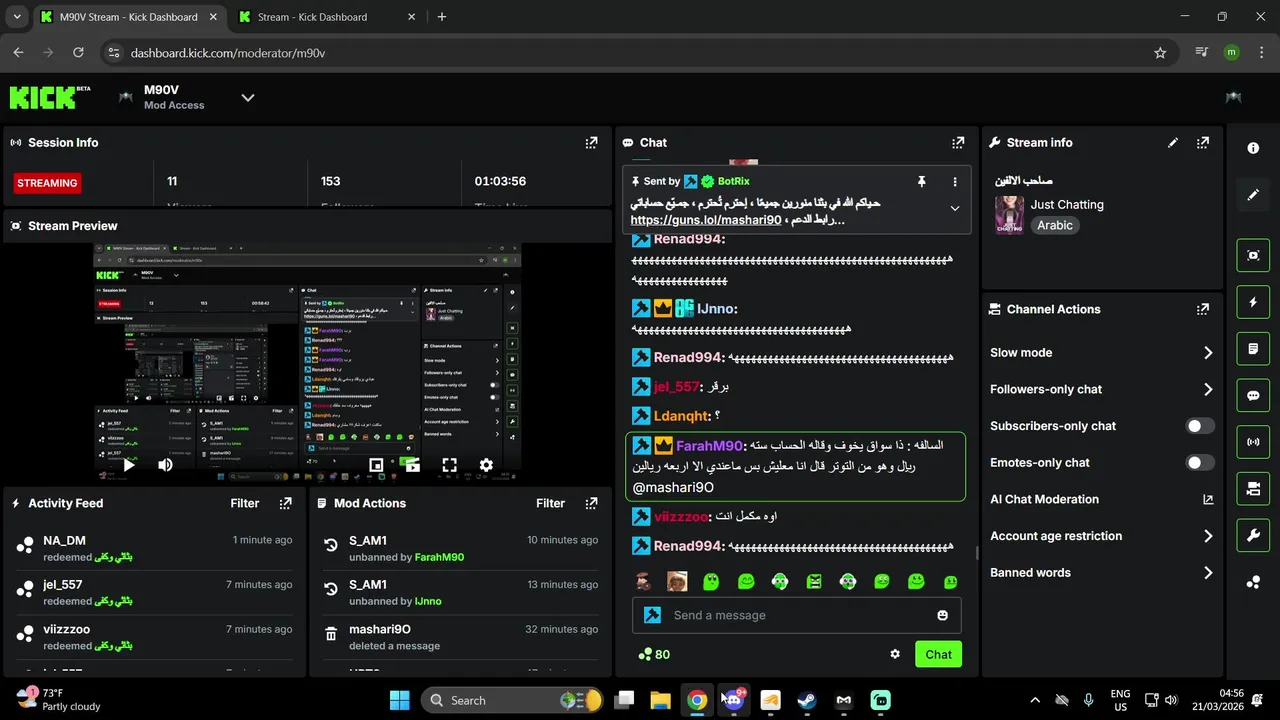1280x720 pixels.
Task: Click the STREAMING status badge
Action: click(47, 183)
